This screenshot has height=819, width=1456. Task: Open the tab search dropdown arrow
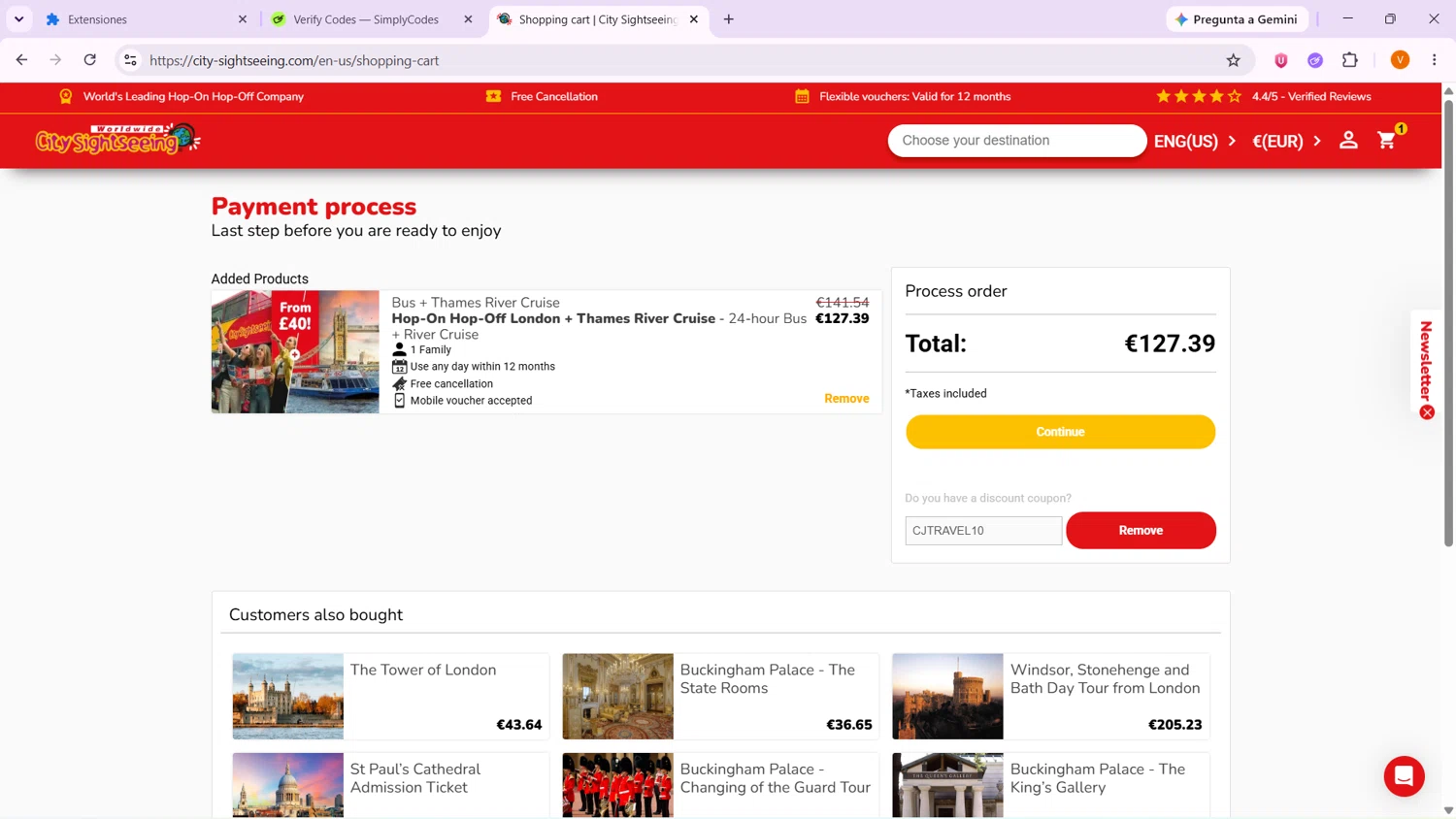click(x=18, y=19)
